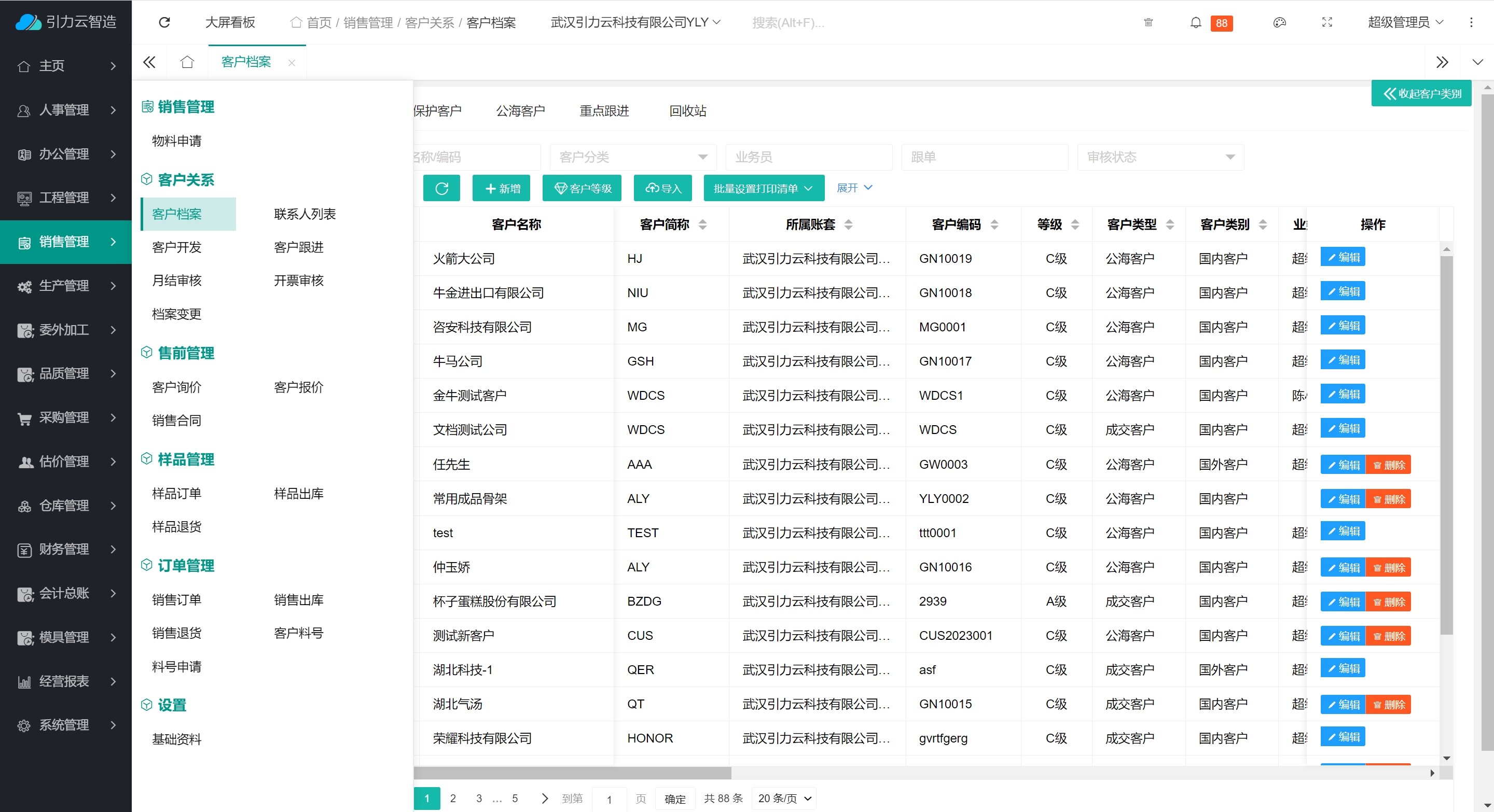The height and width of the screenshot is (812, 1494).
Task: Click the green table refresh button
Action: pos(441,188)
